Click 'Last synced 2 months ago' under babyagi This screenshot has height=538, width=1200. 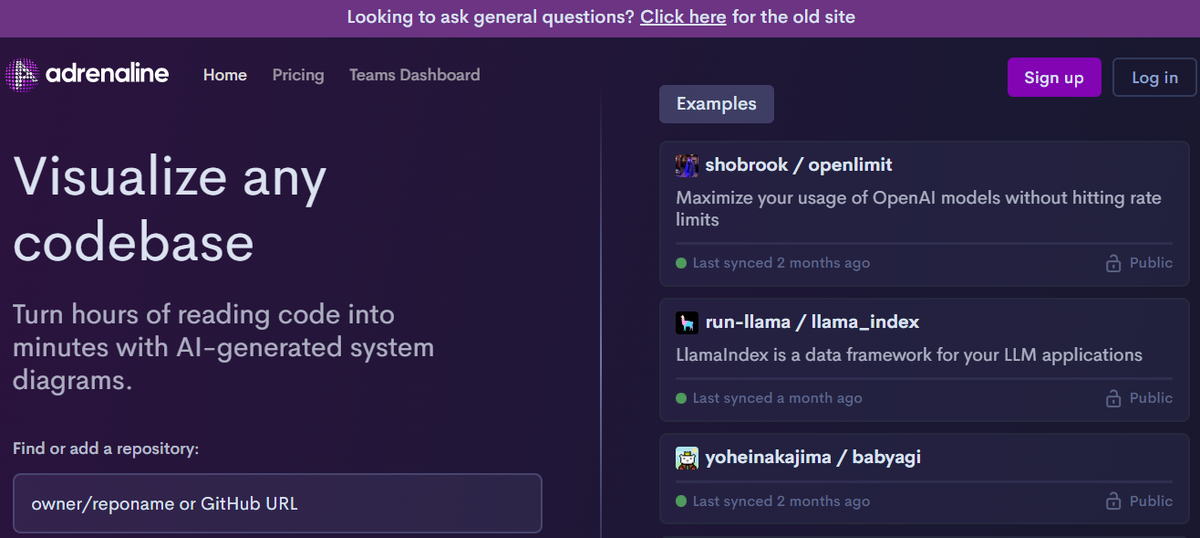(781, 501)
